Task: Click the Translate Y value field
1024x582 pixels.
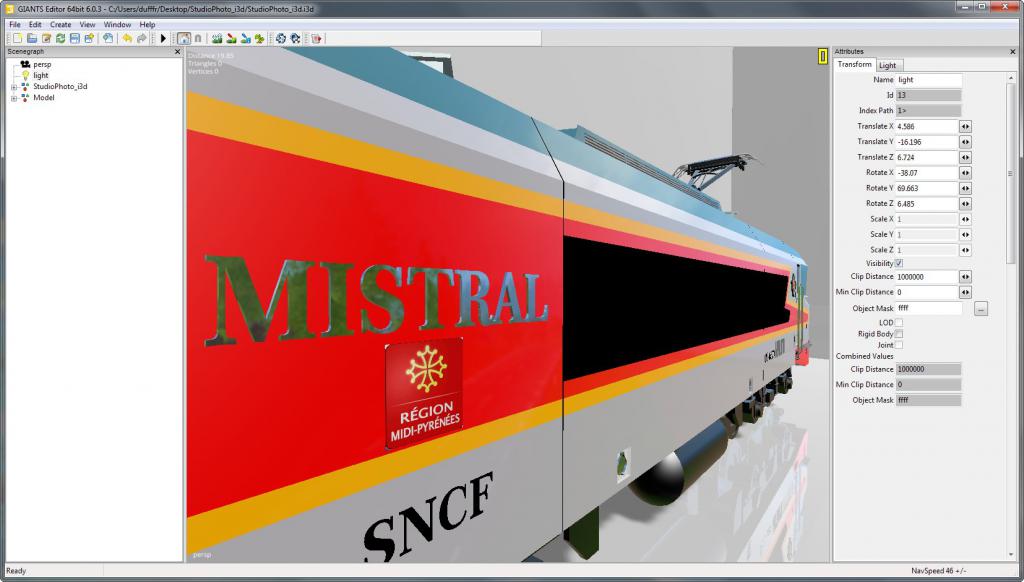Action: coord(927,142)
